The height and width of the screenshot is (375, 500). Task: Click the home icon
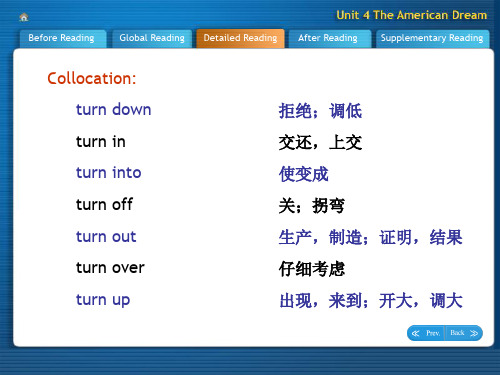click(x=24, y=17)
